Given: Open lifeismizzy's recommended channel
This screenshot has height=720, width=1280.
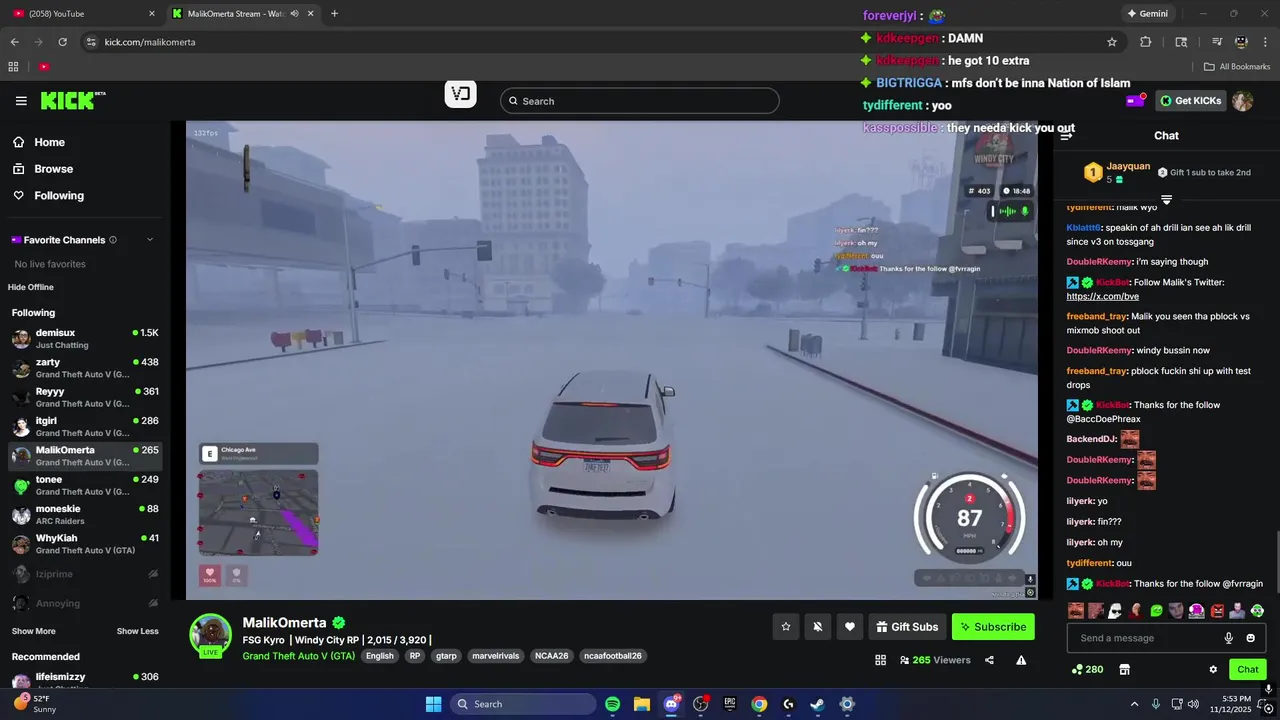Looking at the screenshot, I should (x=85, y=680).
